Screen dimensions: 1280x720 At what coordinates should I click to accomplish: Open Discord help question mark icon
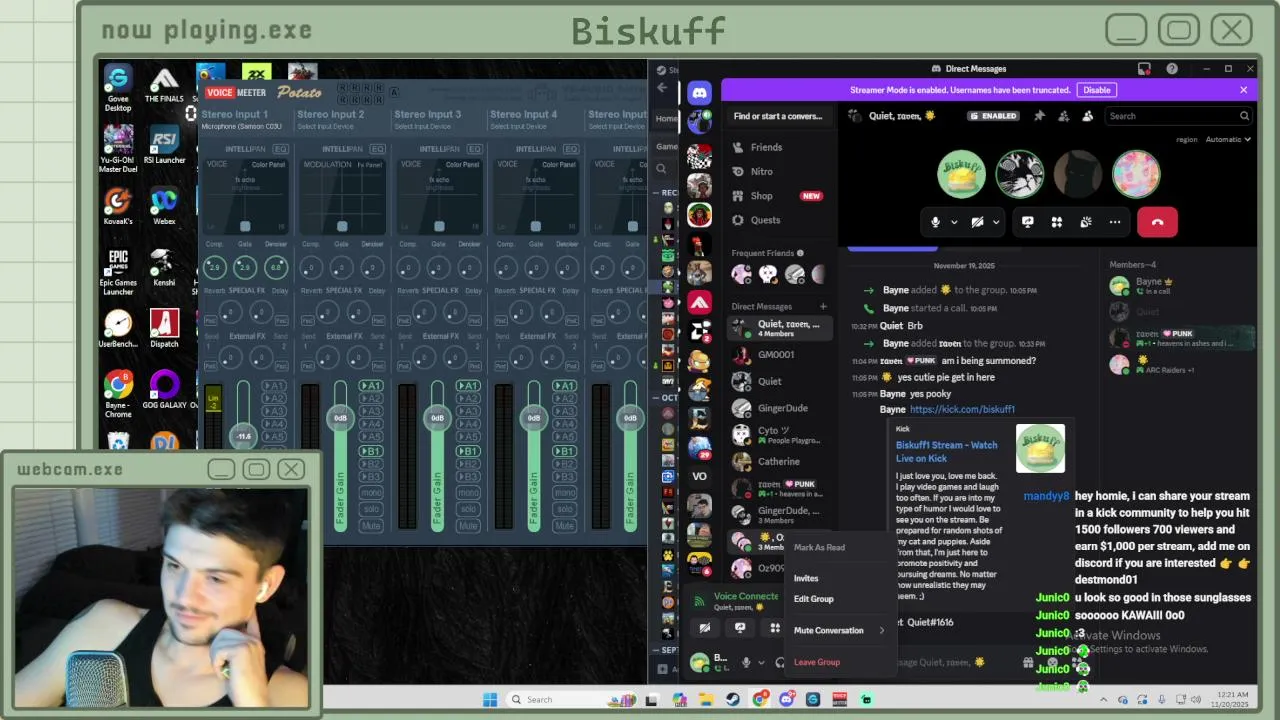point(1172,69)
